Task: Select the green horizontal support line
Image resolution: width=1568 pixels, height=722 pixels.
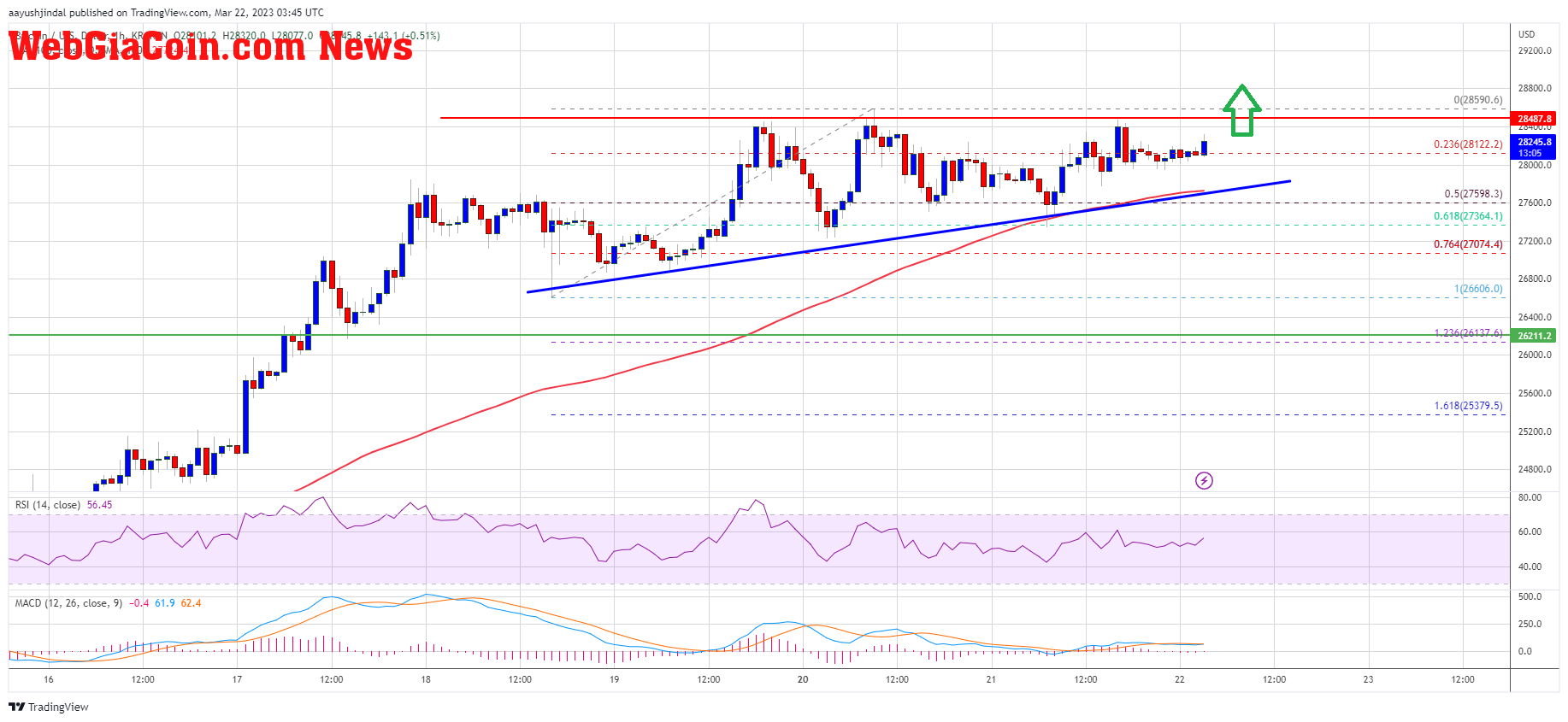Action: click(759, 335)
